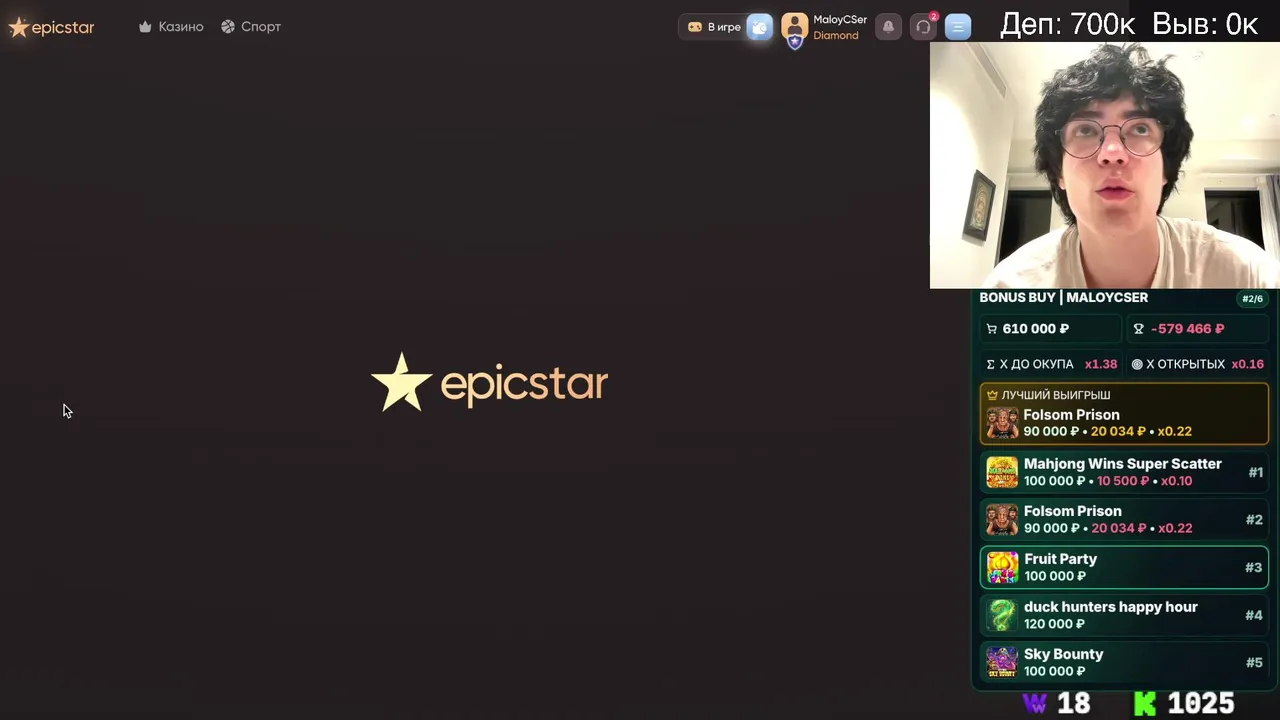Click the duck hunters green dragon thumbnail
Screen dimensions: 1280x720
pos(1002,615)
